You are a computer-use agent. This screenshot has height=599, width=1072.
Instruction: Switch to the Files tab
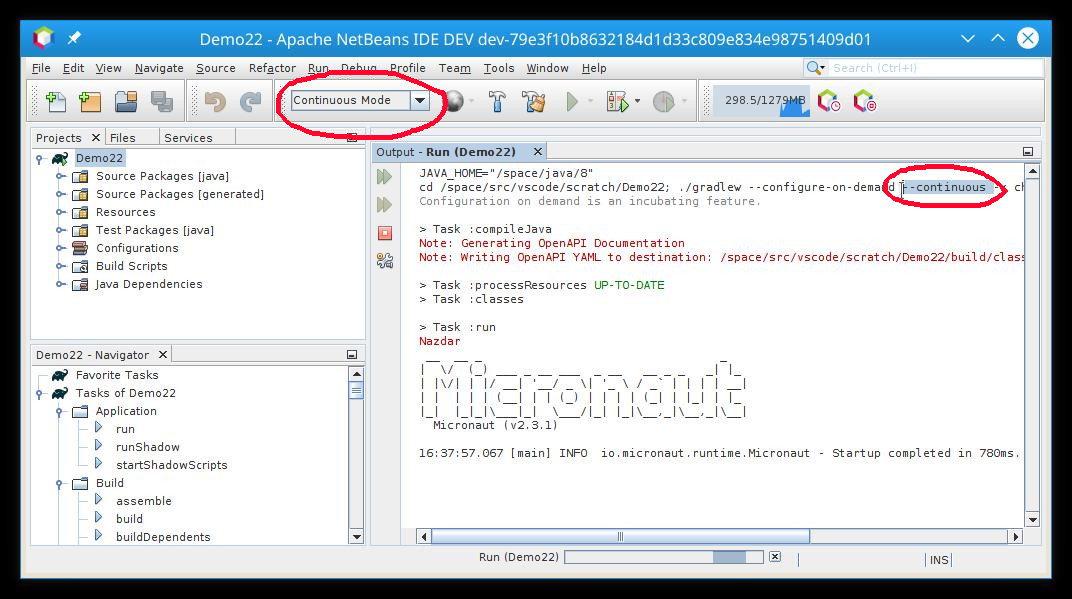tap(122, 137)
